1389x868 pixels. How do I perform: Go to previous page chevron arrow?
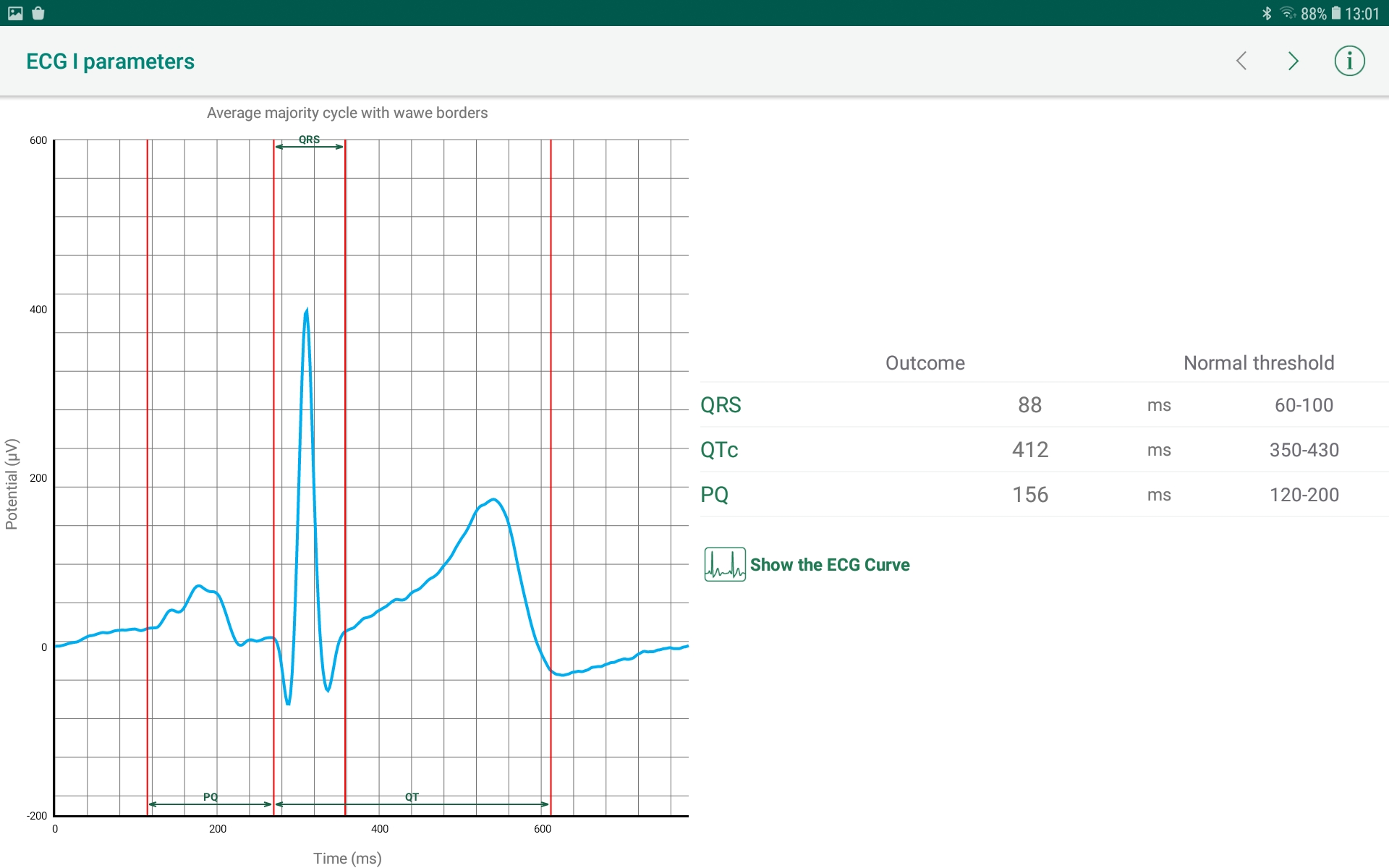point(1241,61)
